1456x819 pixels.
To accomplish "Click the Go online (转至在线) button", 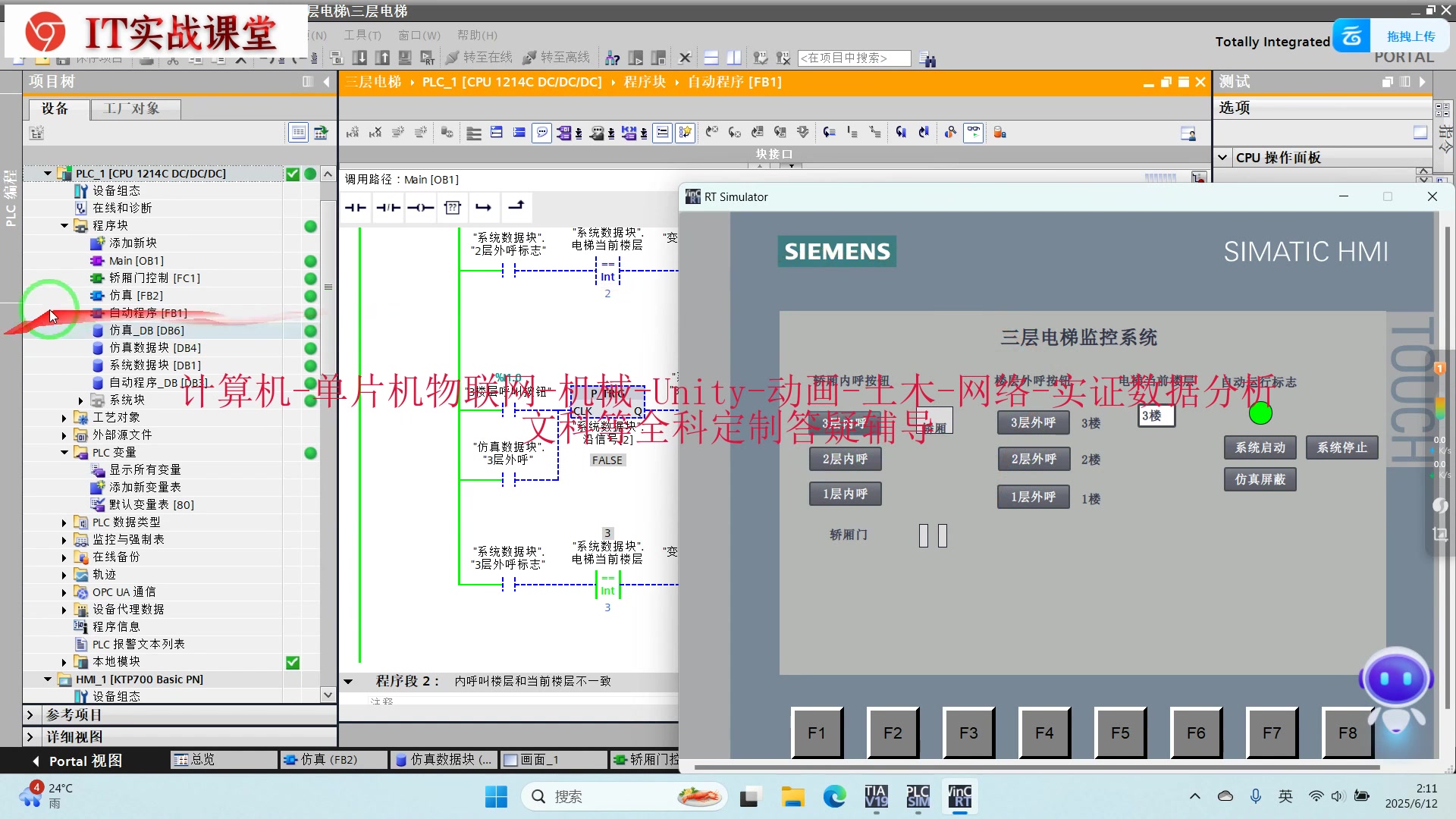I will 479,58.
